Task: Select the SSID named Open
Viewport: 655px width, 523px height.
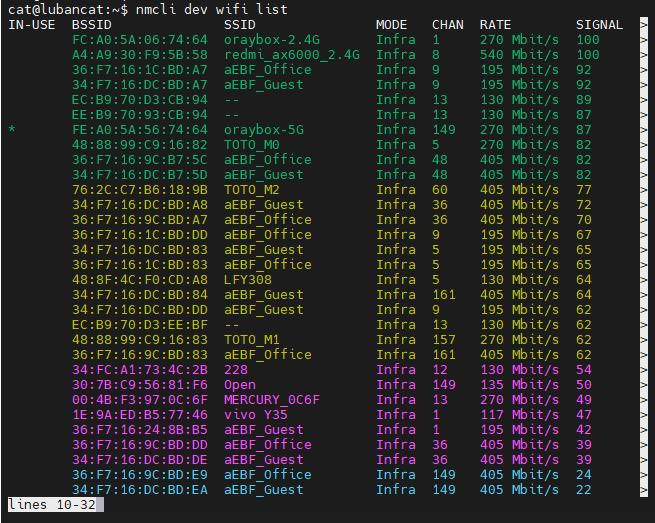Action: (x=240, y=385)
